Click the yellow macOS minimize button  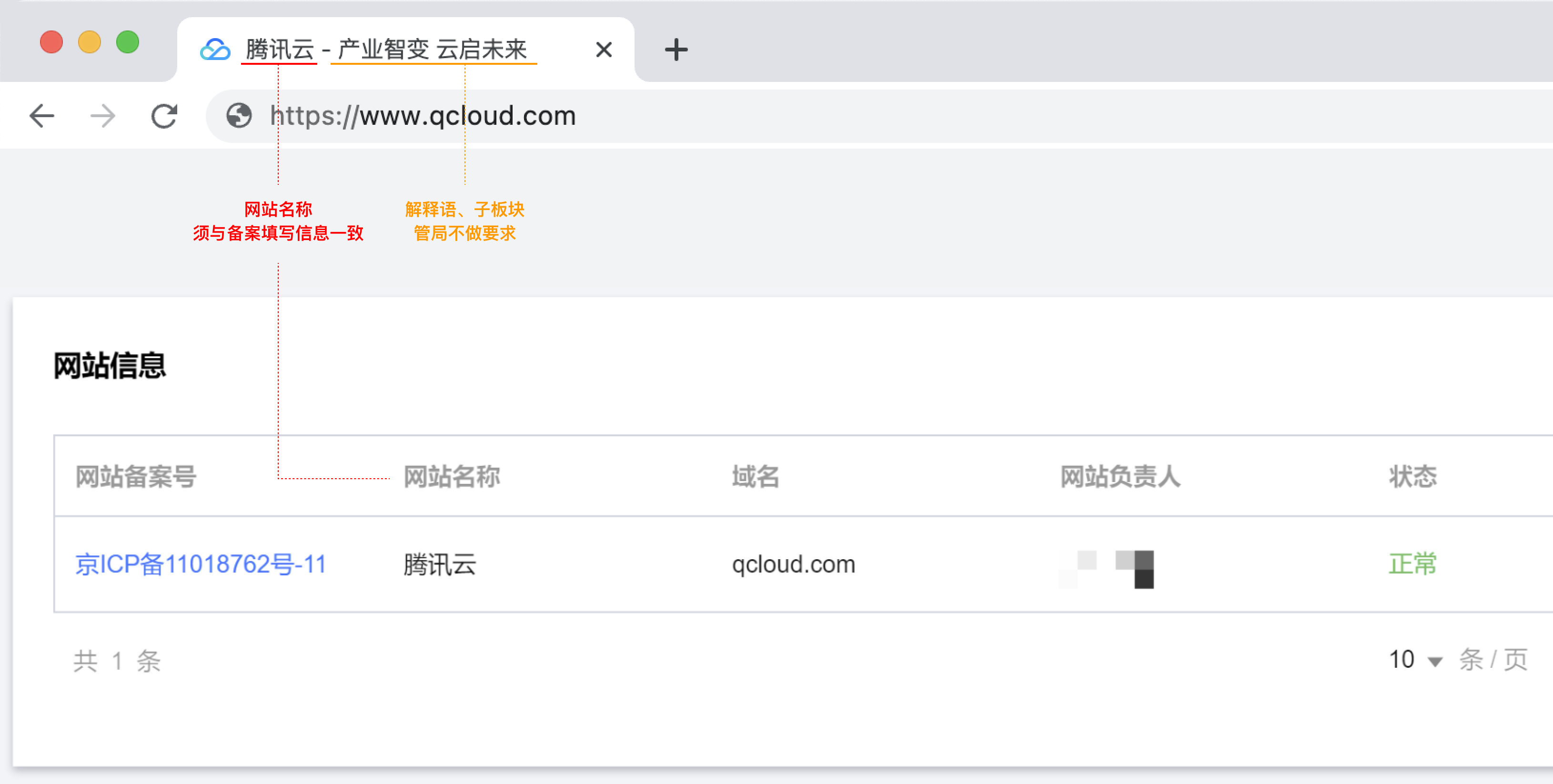coord(89,42)
